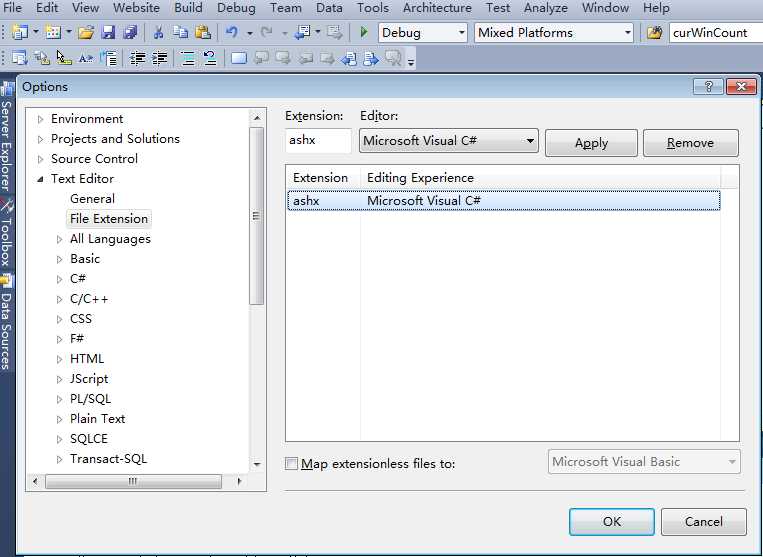
Task: Open the Build menu
Action: (x=188, y=8)
